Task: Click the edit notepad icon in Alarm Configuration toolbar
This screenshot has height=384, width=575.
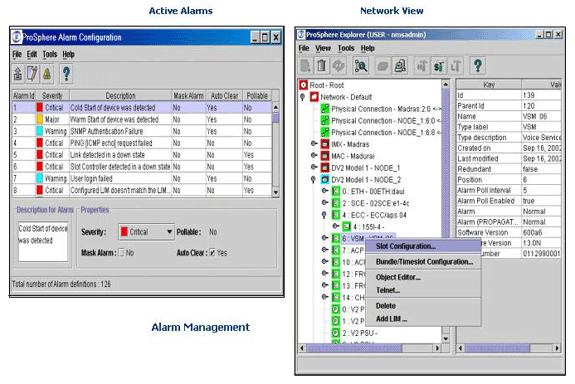Action: [x=32, y=74]
